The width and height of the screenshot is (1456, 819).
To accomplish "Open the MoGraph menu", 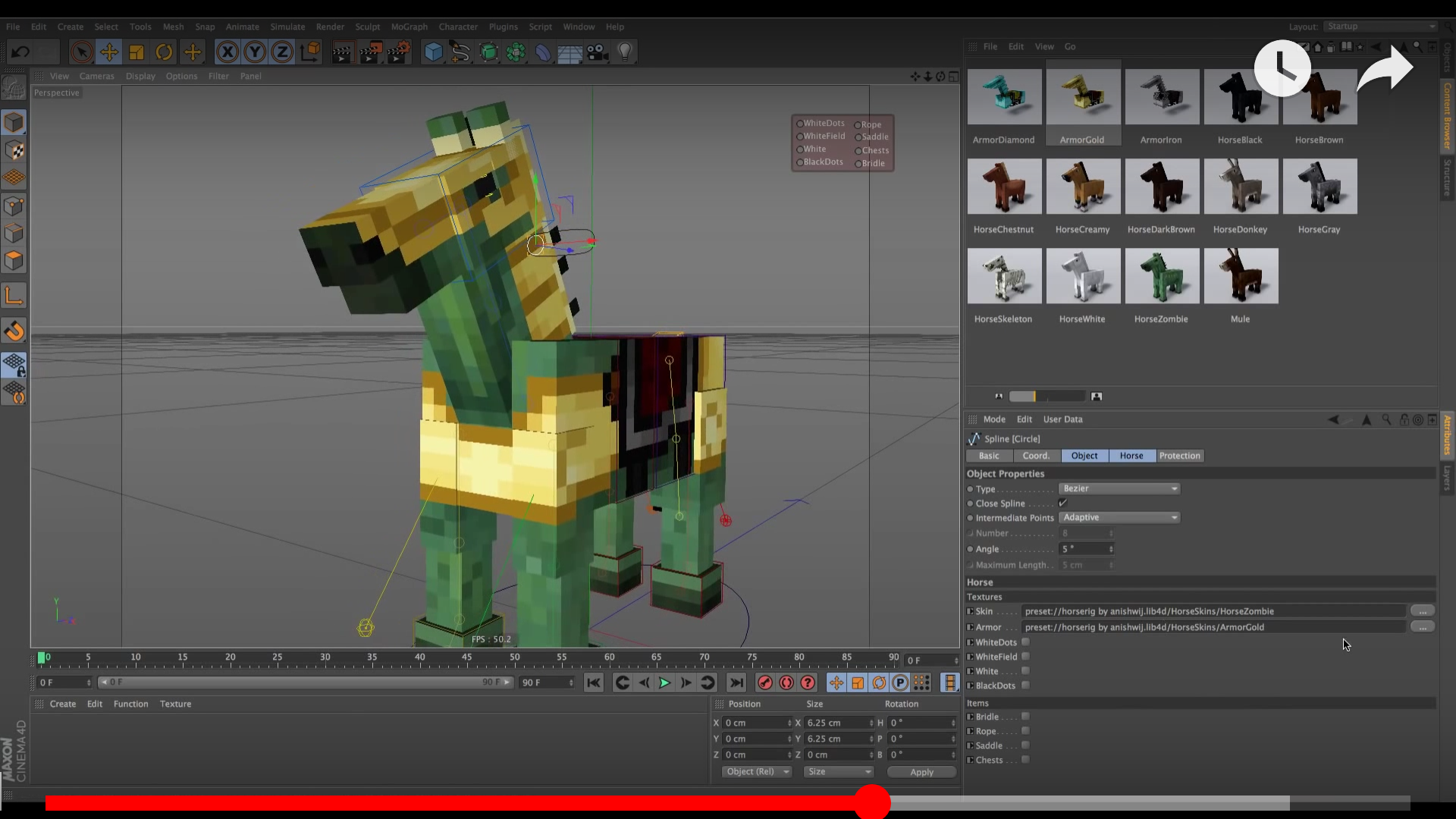I will (409, 27).
